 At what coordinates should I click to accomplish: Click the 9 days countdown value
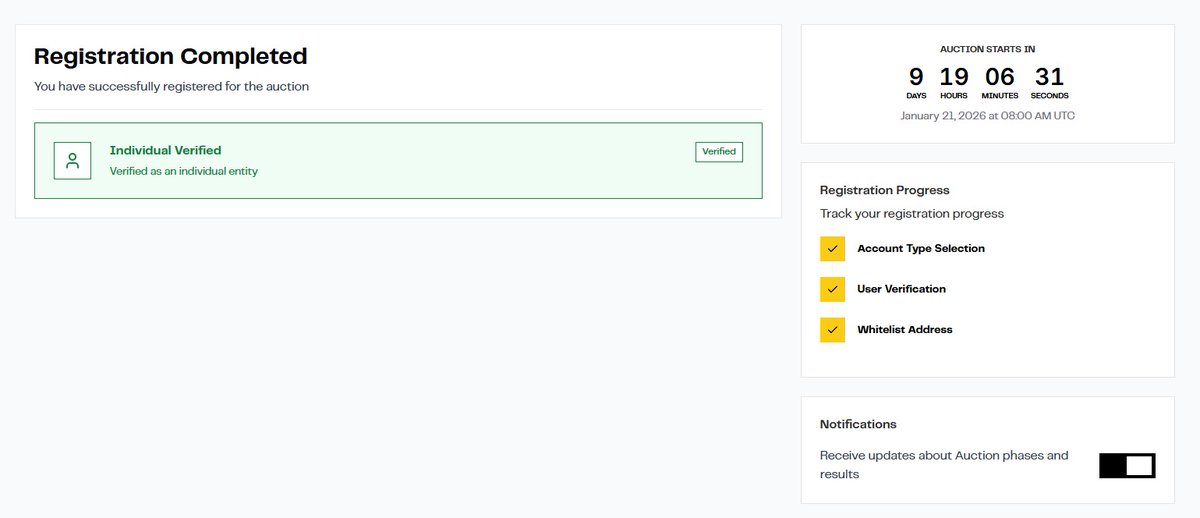click(x=916, y=77)
